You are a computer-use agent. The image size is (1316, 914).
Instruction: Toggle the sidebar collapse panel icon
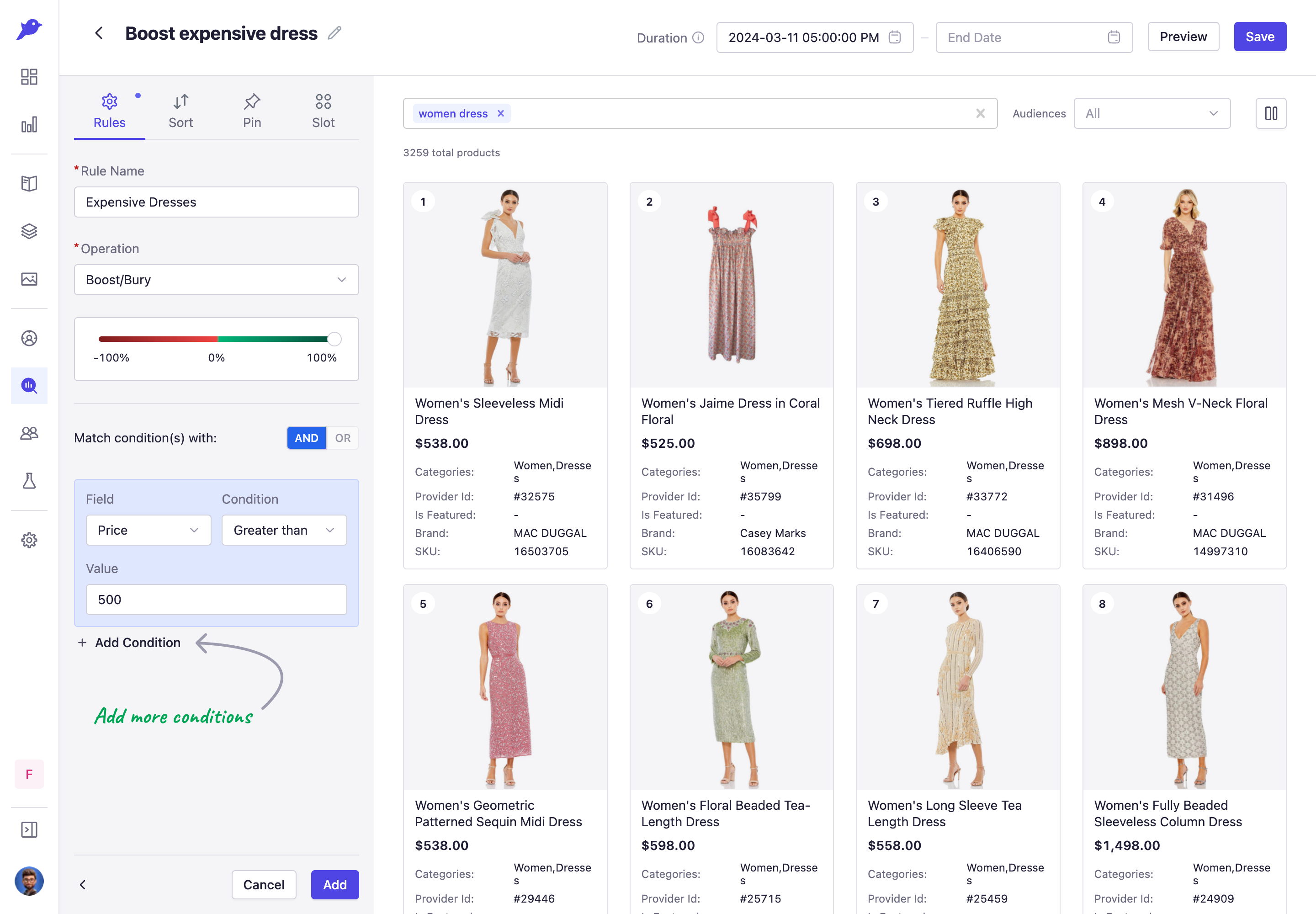coord(29,830)
